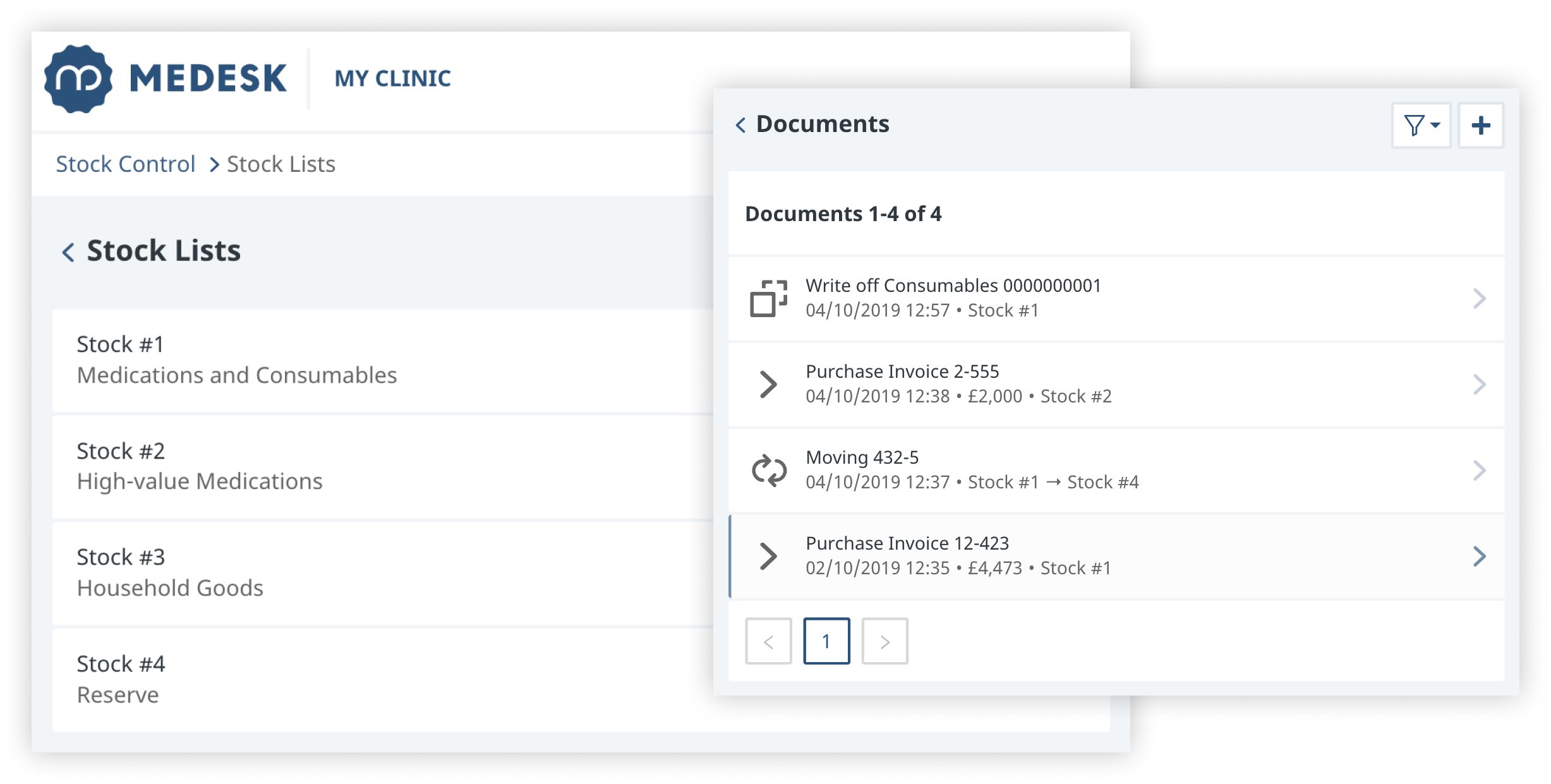Click MY CLINIC header link

pyautogui.click(x=392, y=79)
